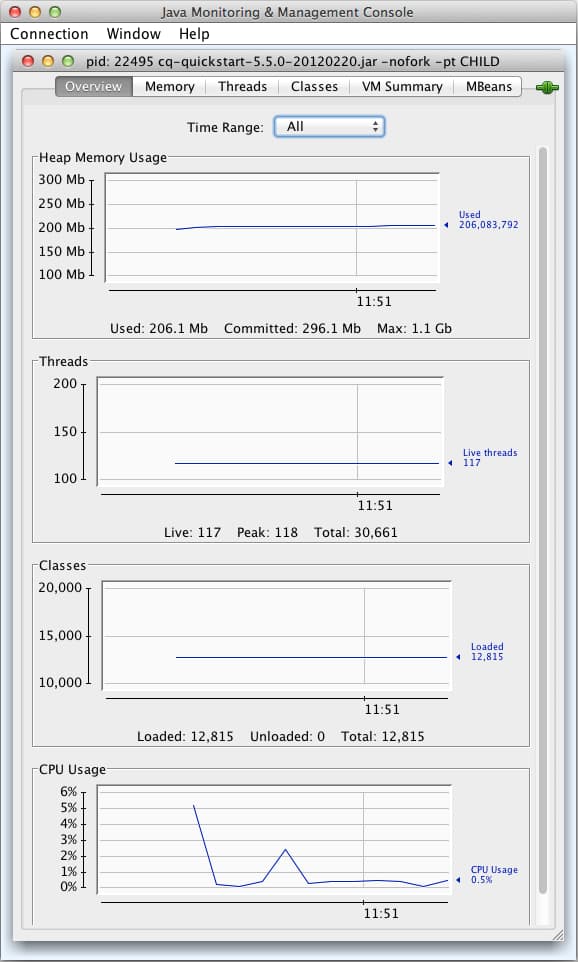Open the Window menu
578x962 pixels.
(134, 34)
